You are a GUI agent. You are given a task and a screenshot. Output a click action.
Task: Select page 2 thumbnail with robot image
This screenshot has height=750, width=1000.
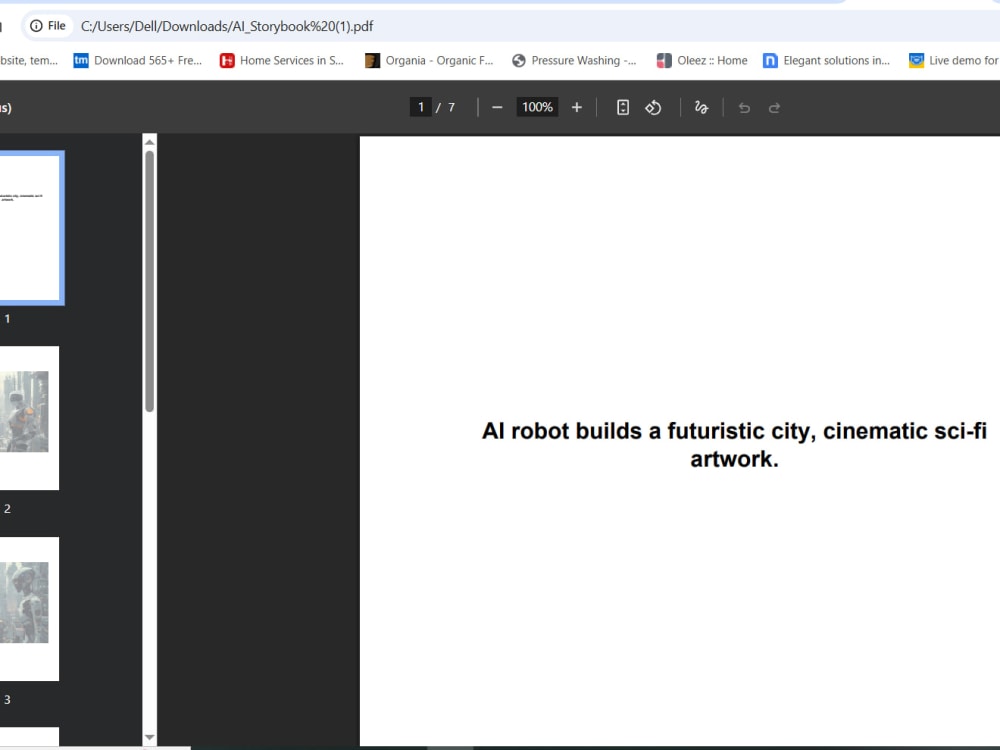click(29, 418)
